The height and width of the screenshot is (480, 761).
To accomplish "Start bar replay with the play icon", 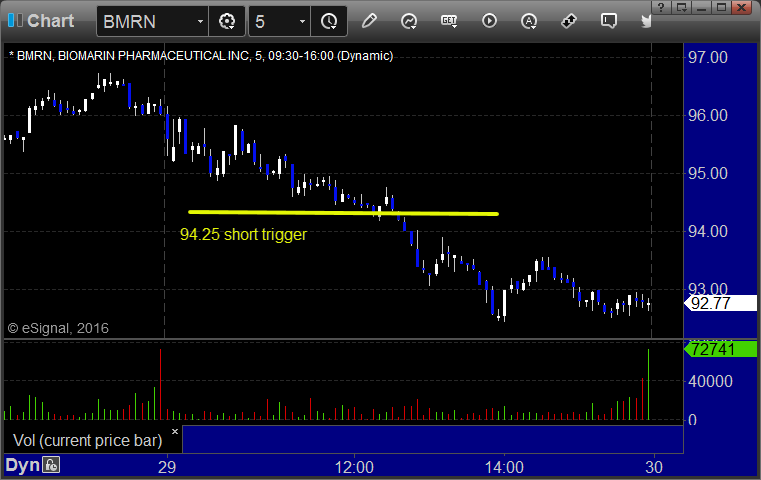I will [489, 21].
